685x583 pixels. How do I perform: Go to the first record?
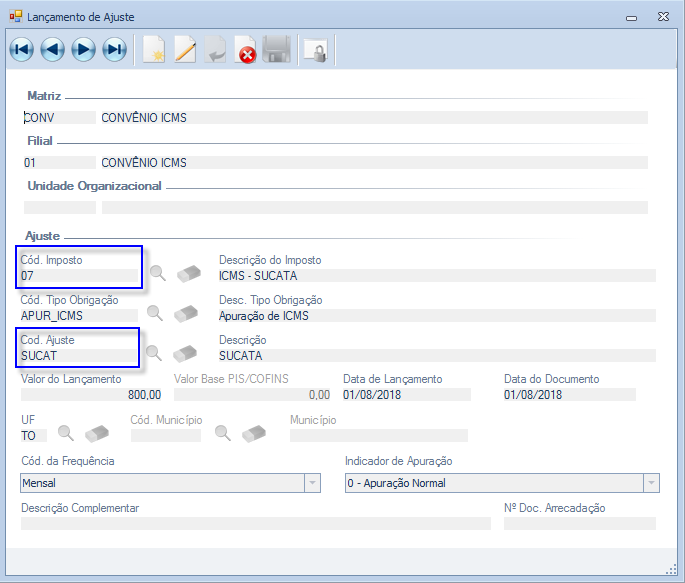click(22, 50)
